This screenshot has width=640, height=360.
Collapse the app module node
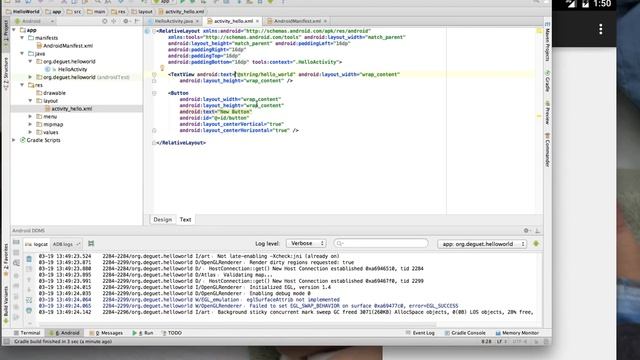(14, 30)
